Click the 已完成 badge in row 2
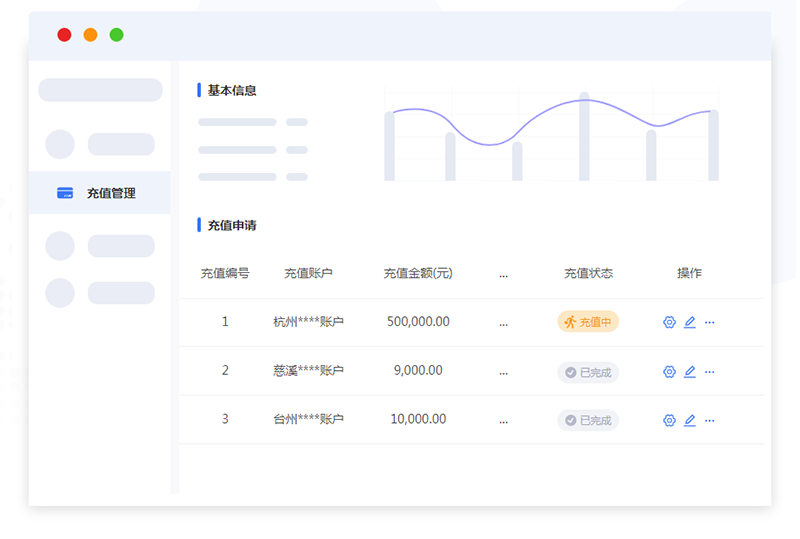This screenshot has height=539, width=800. (588, 372)
